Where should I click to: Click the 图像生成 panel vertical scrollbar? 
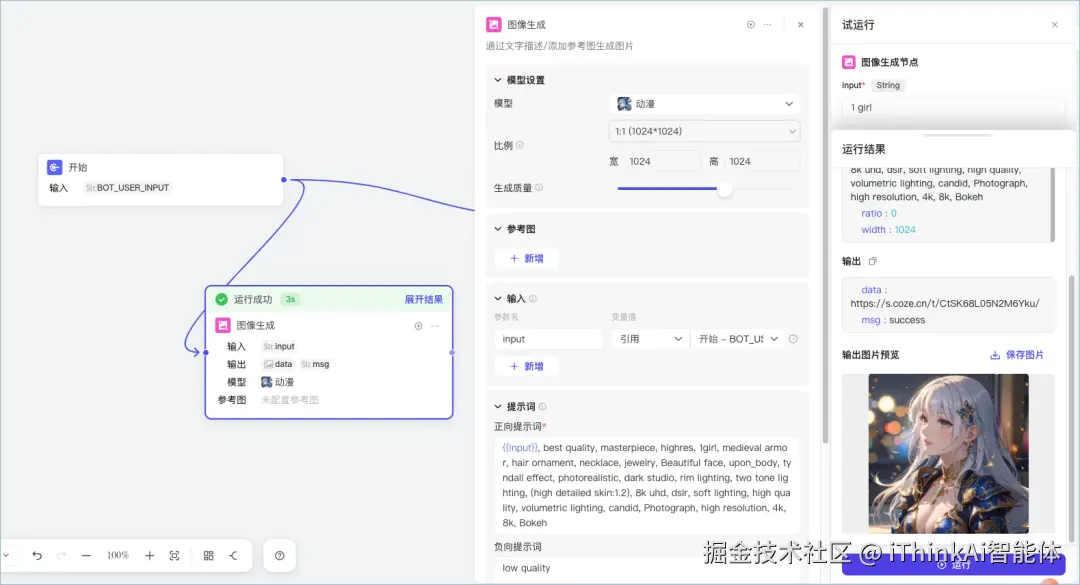tap(825, 227)
